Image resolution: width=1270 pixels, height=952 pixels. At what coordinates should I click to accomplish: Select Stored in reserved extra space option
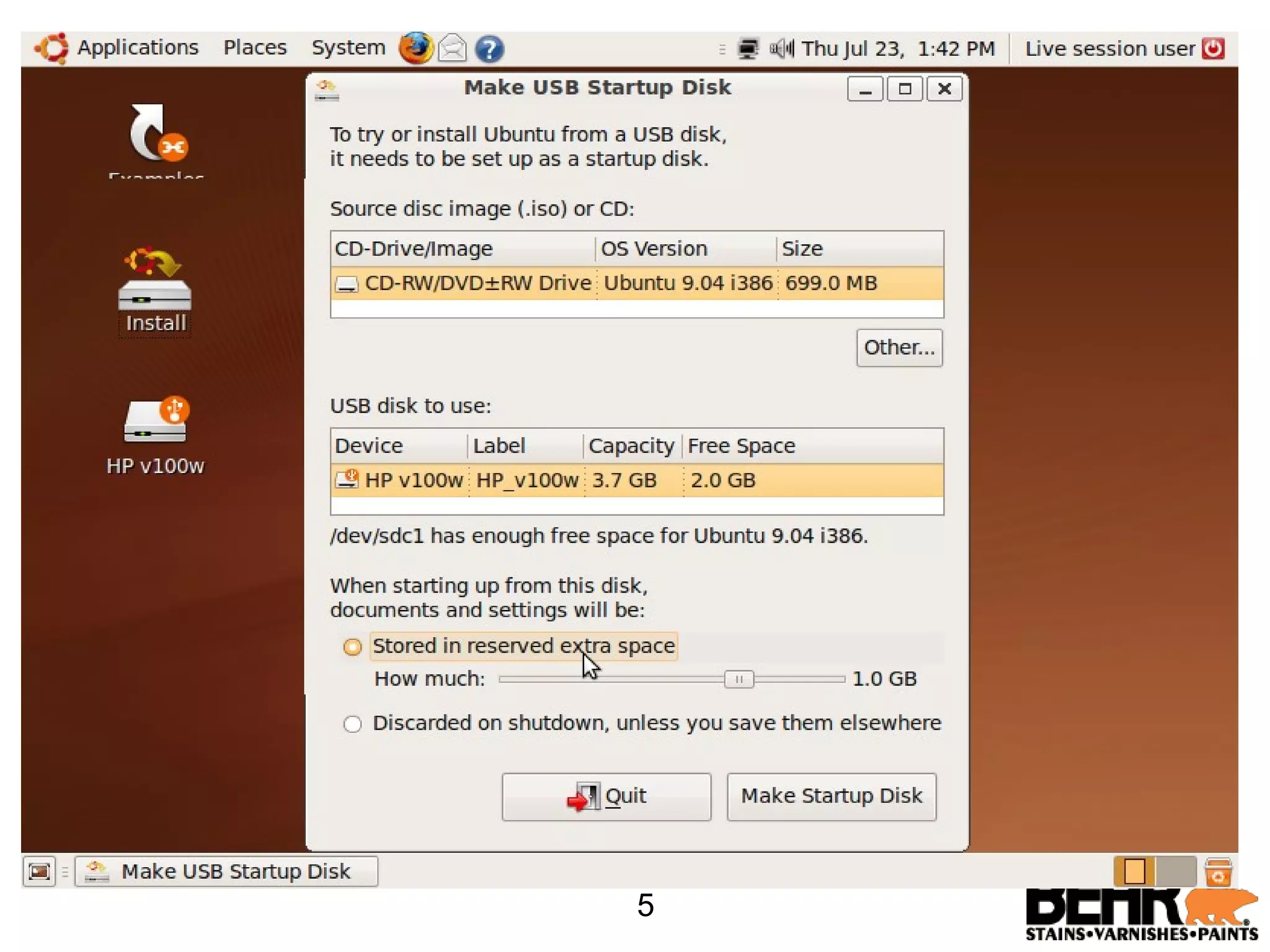[352, 647]
